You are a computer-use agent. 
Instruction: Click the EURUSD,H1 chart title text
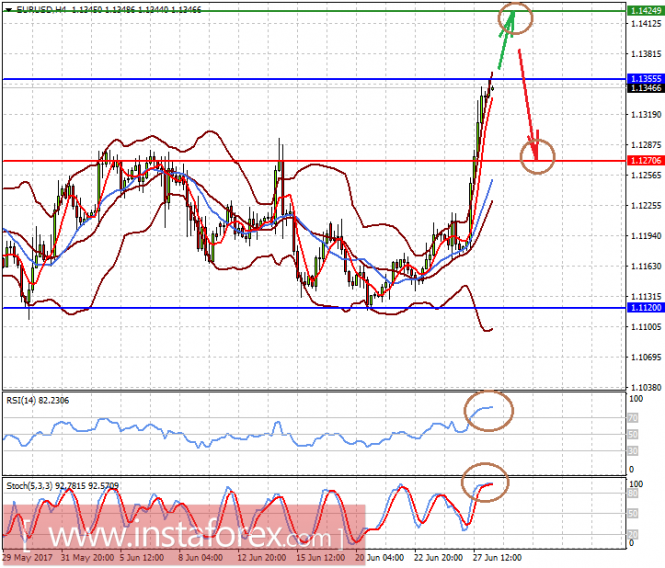pos(34,7)
